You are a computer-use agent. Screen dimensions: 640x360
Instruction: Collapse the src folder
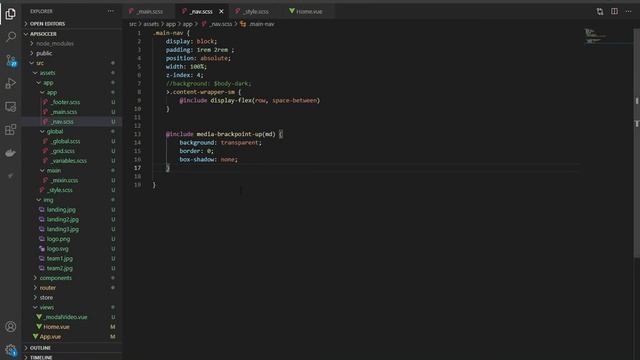click(x=40, y=63)
